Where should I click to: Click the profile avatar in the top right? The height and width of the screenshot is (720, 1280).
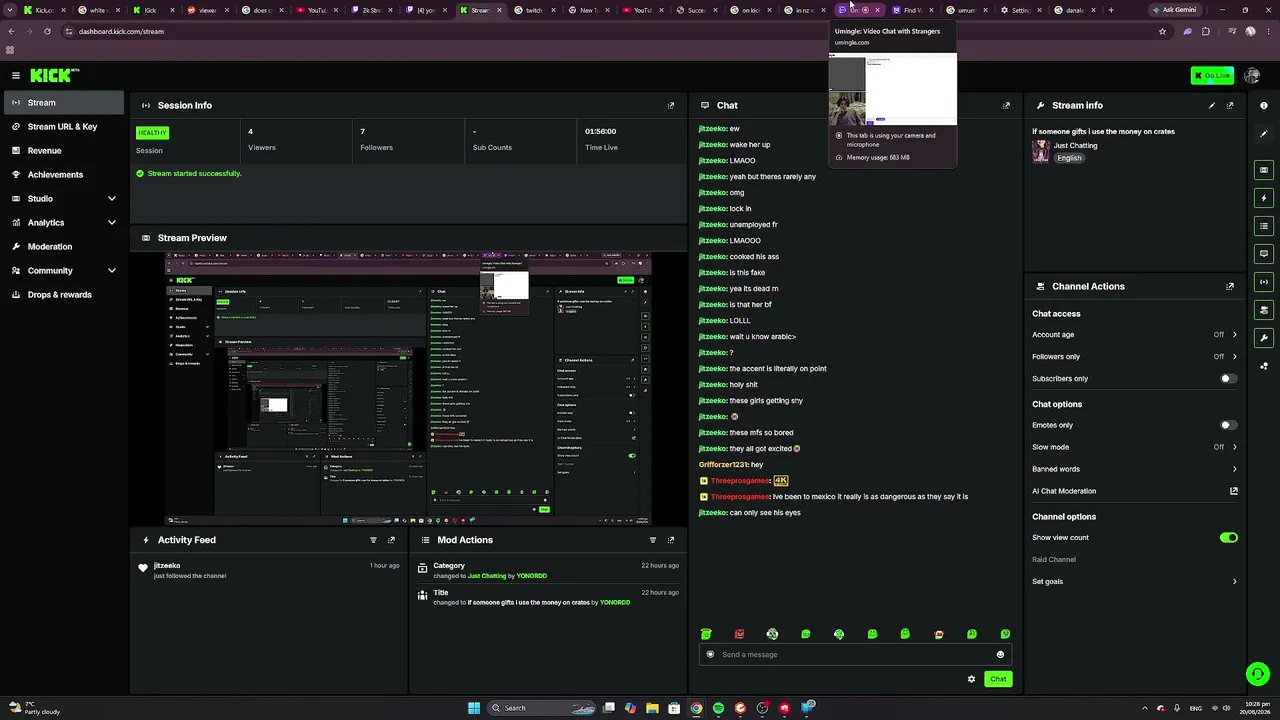pyautogui.click(x=1252, y=75)
